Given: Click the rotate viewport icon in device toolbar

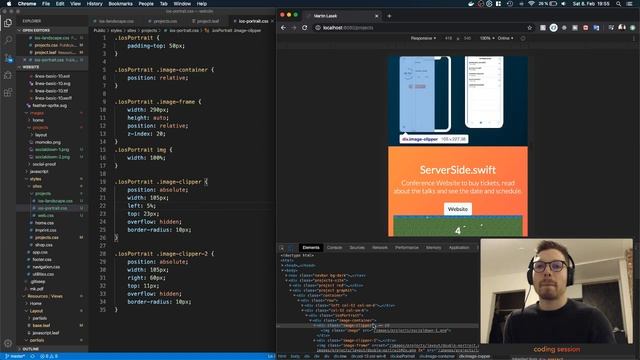Looking at the screenshot, I should click(x=523, y=38).
